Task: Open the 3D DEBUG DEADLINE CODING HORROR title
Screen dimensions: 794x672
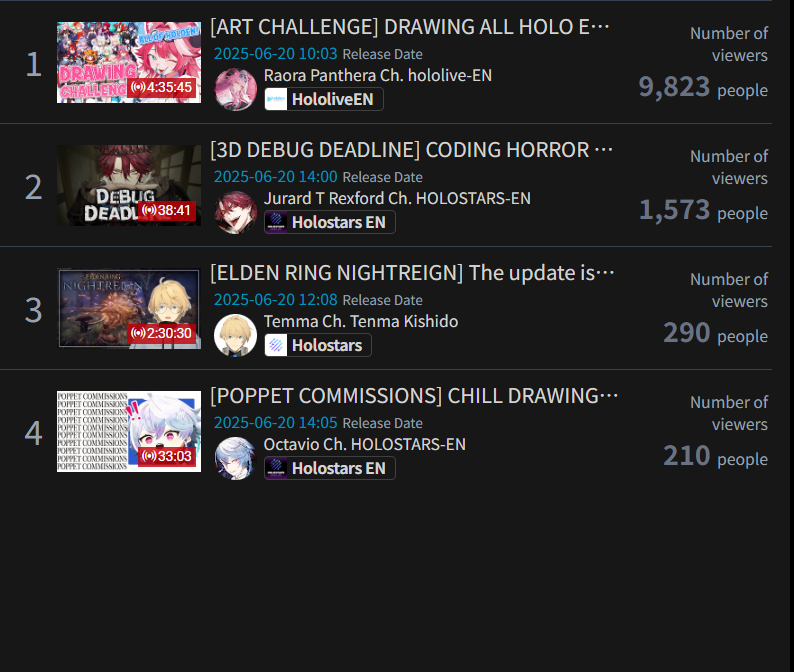Action: pyautogui.click(x=412, y=150)
